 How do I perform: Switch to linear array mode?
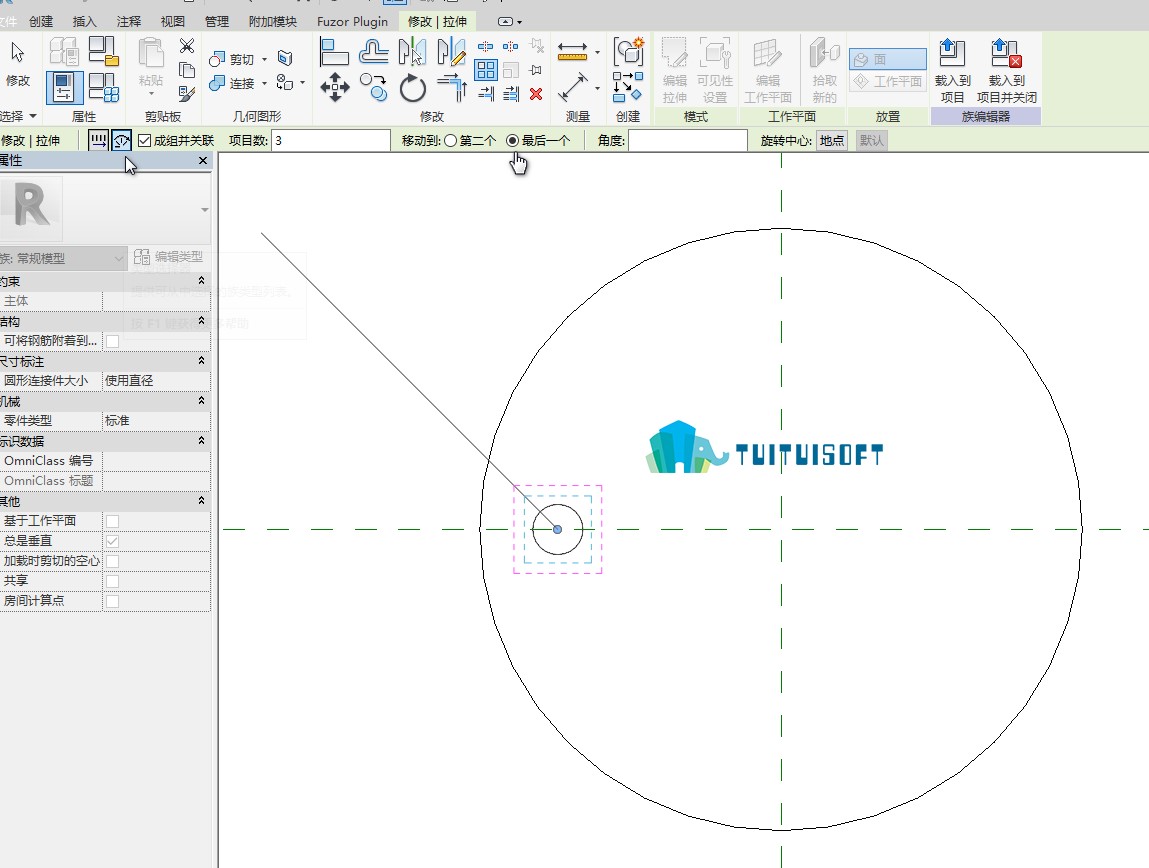click(x=98, y=140)
